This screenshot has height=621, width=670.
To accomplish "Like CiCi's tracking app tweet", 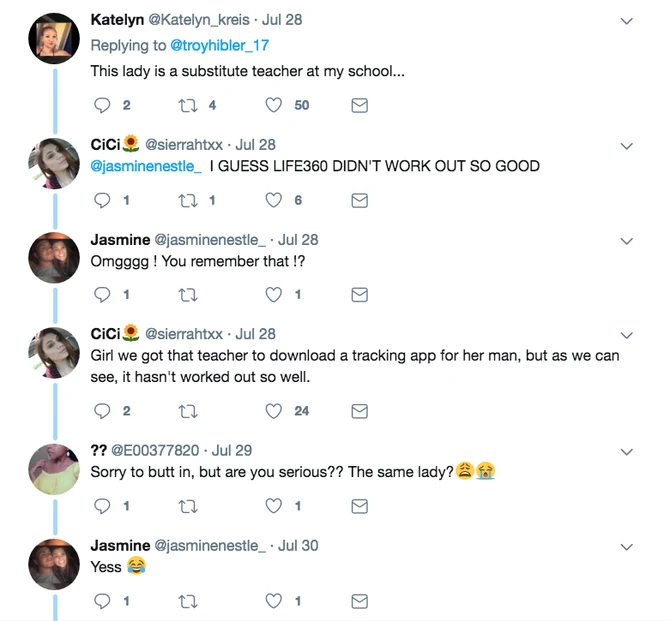I will [273, 411].
